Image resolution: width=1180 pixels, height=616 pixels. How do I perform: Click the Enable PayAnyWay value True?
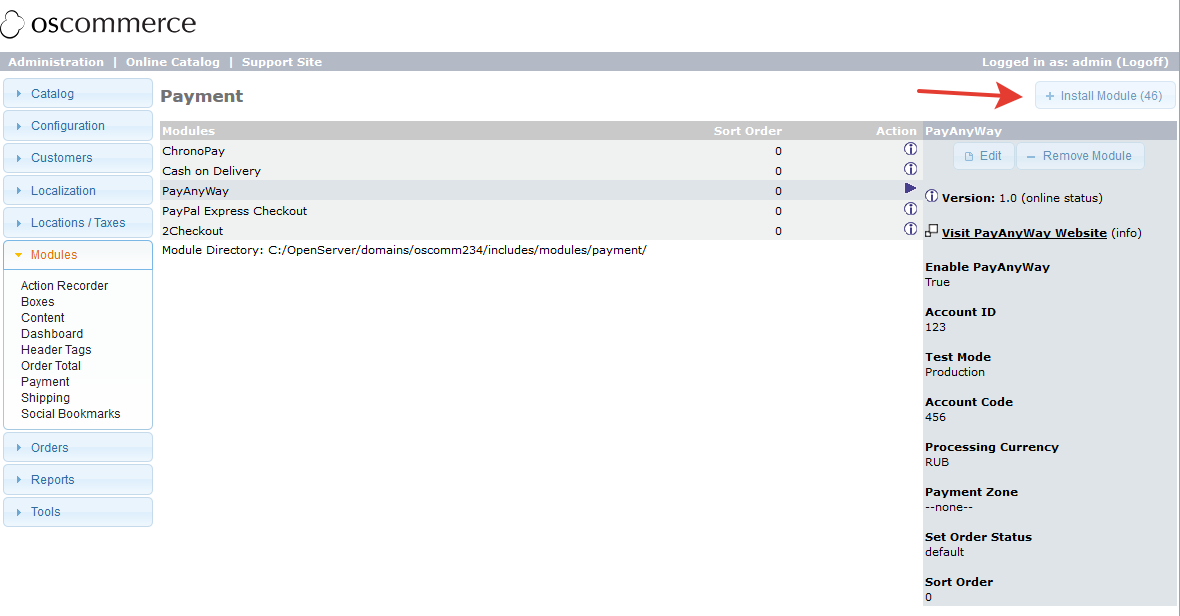tap(938, 282)
